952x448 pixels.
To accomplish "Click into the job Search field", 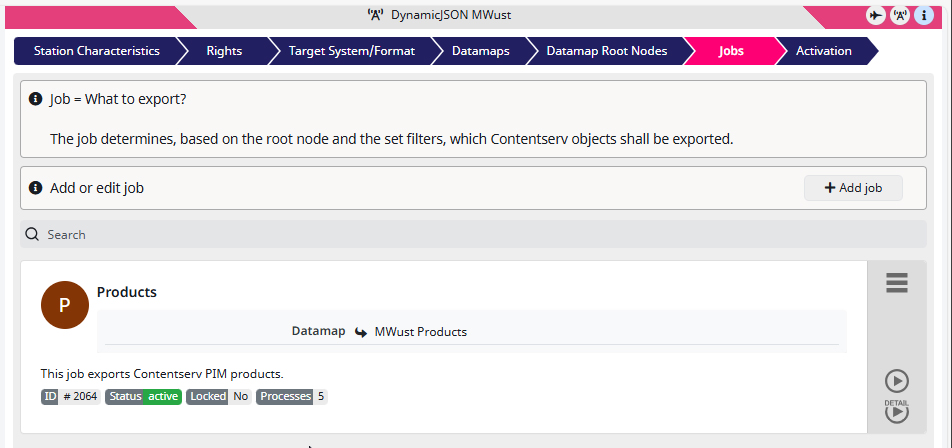I will coord(474,234).
